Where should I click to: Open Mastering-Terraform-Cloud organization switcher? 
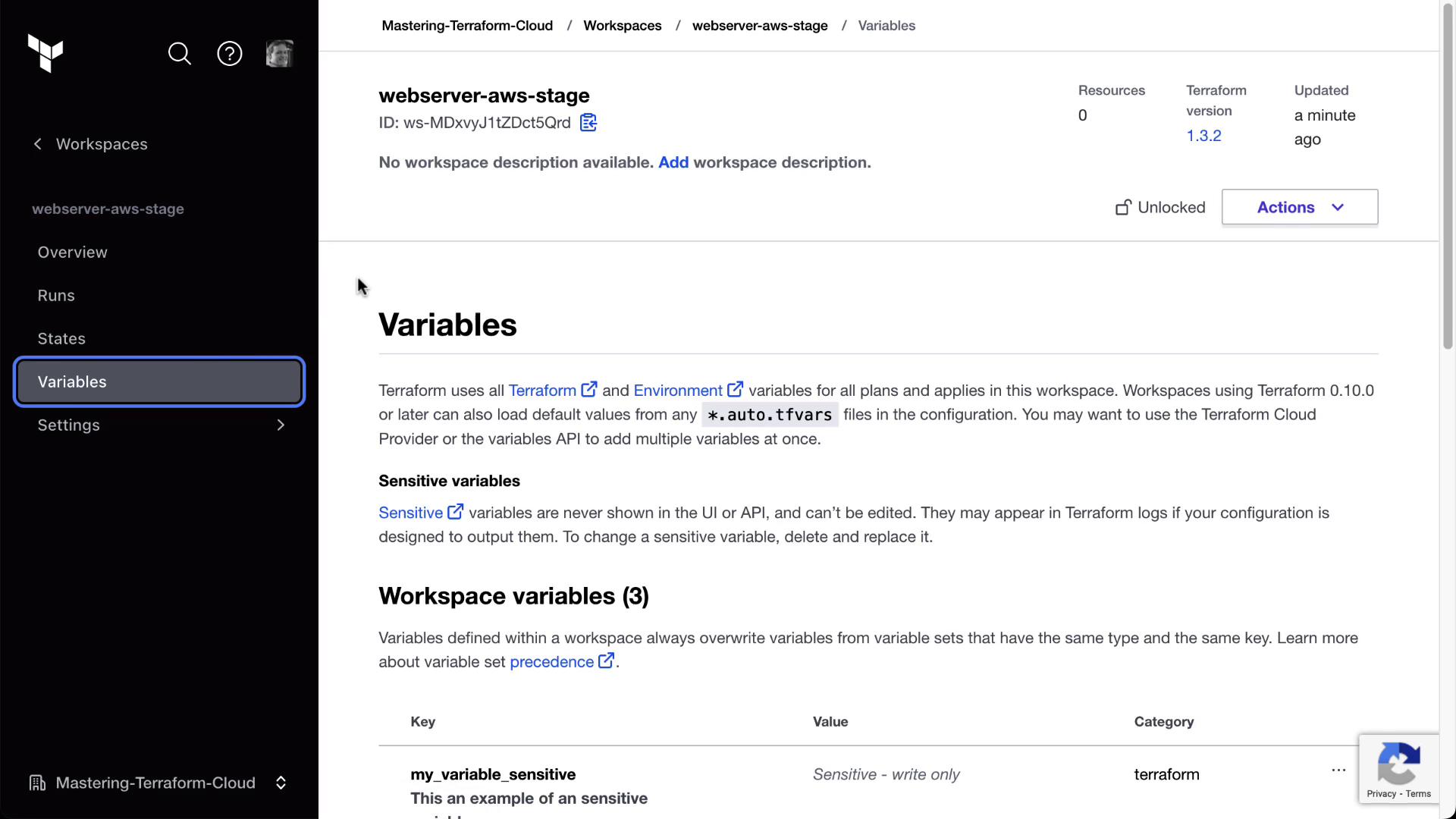(281, 783)
